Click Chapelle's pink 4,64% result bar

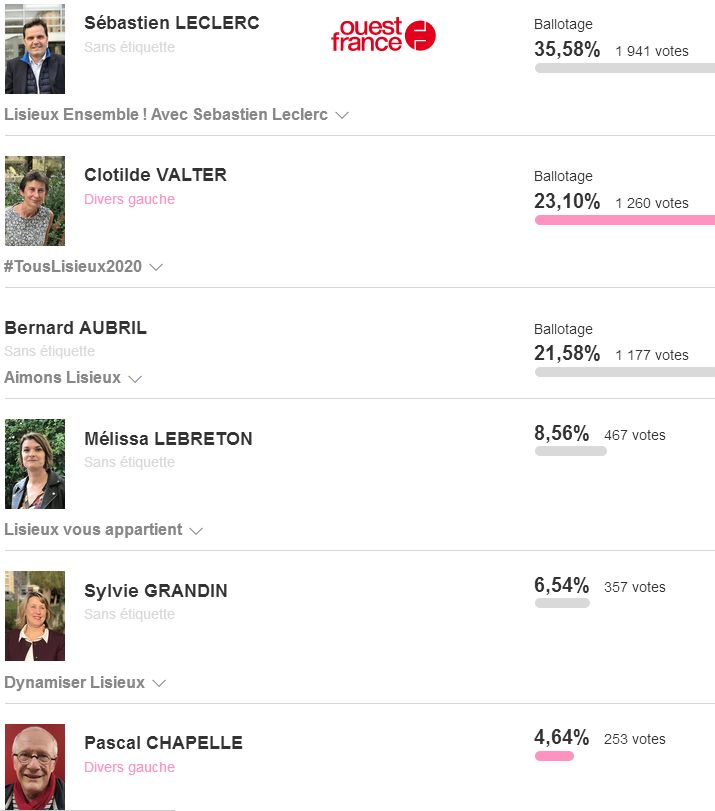[x=554, y=756]
